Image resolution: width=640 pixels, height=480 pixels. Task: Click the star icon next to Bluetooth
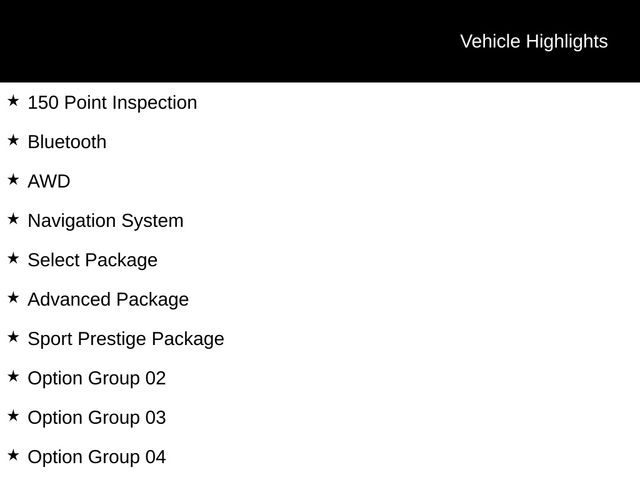point(13,141)
